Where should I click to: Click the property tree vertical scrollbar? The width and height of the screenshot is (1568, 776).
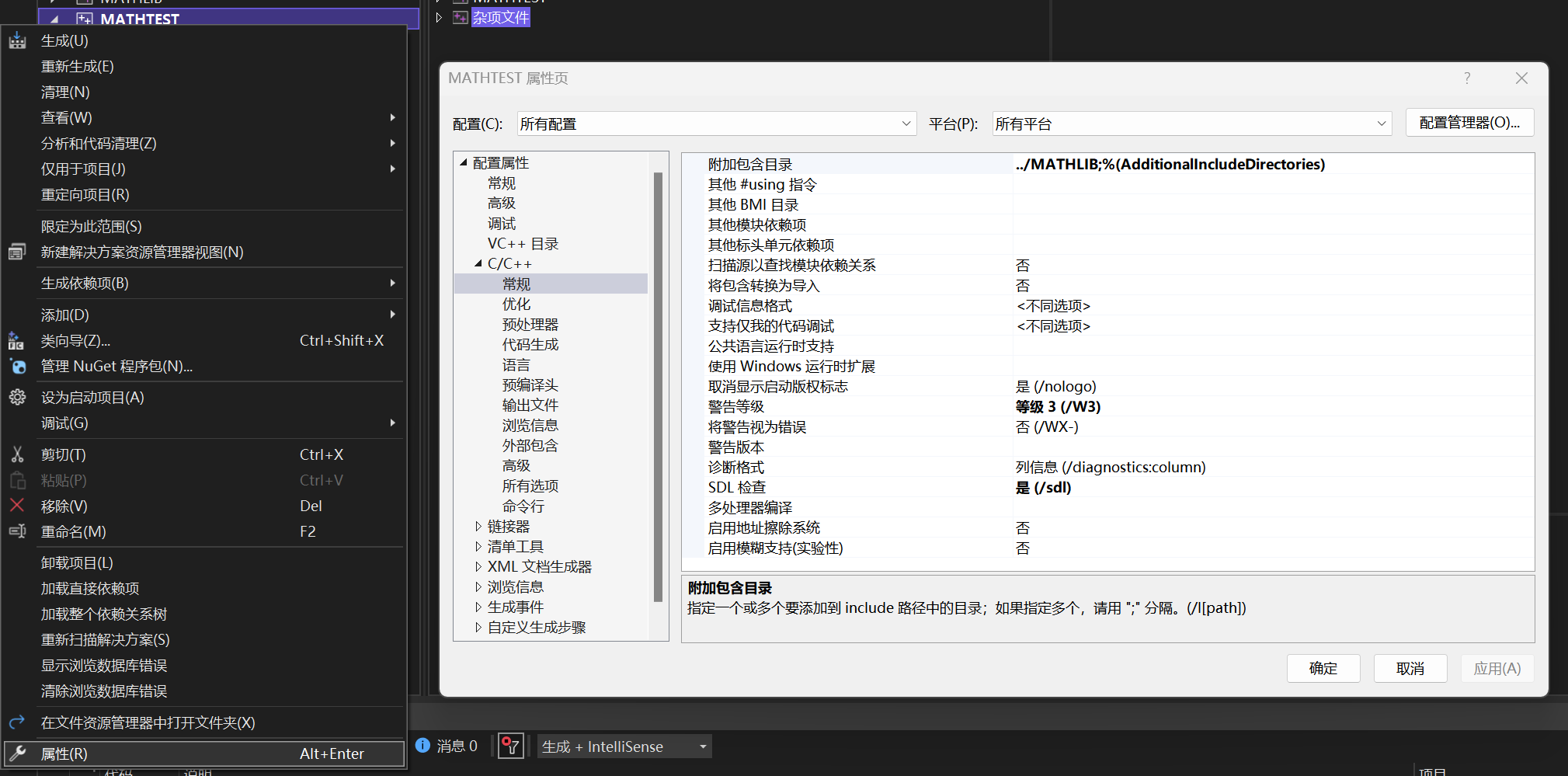pos(658,387)
